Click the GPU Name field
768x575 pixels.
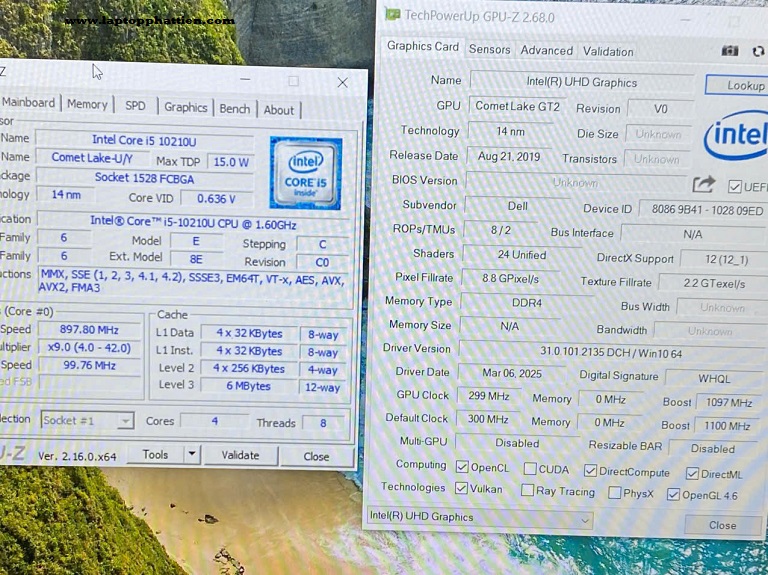click(581, 82)
